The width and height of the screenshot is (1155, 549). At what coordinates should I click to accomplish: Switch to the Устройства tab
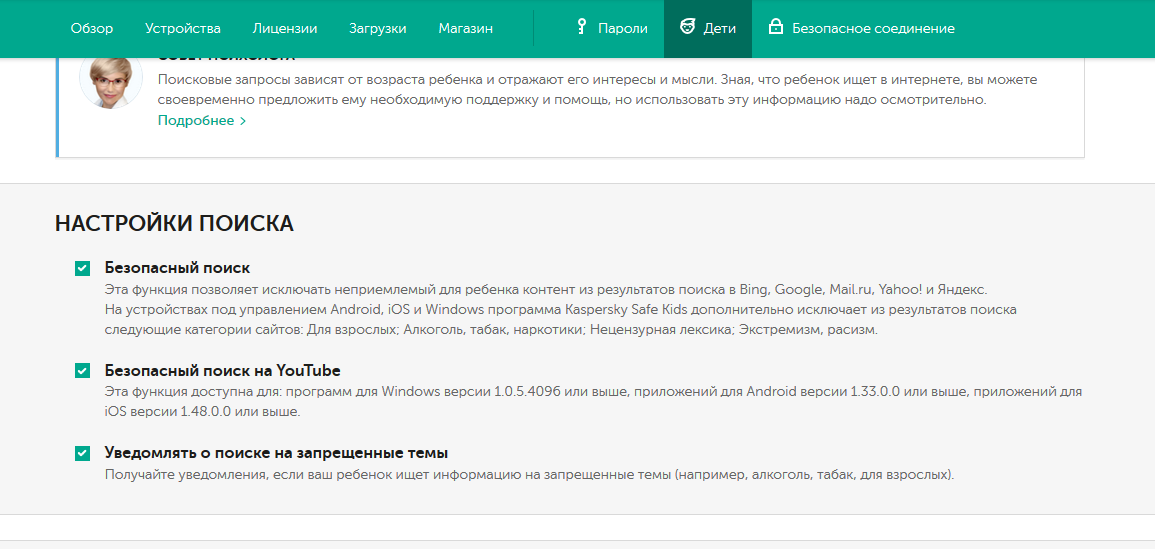(183, 28)
